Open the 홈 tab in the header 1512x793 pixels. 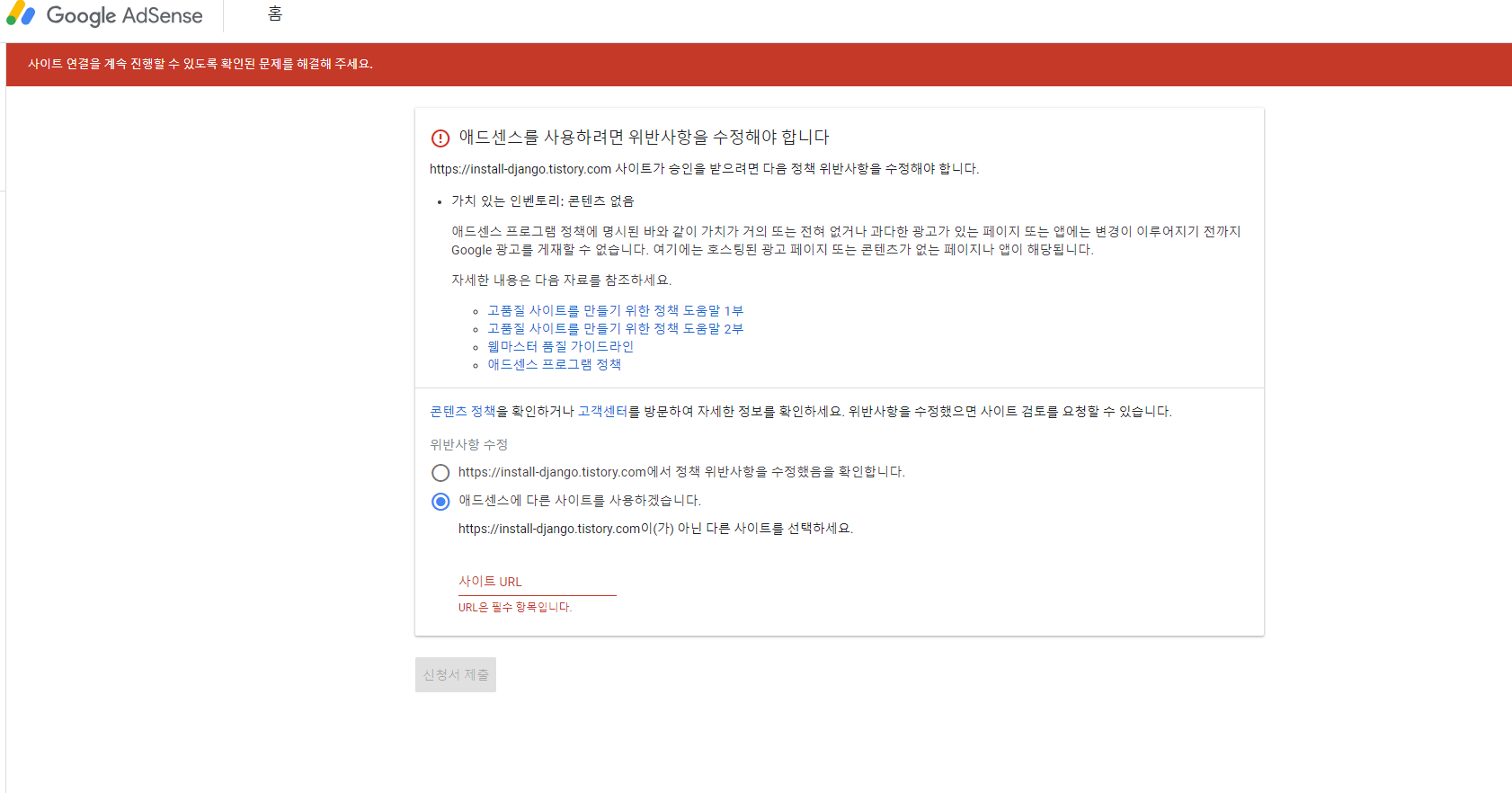275,13
